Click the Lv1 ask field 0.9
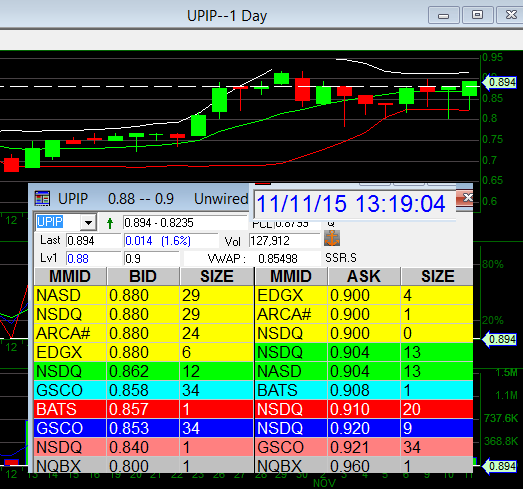This screenshot has height=489, width=523. tap(152, 259)
